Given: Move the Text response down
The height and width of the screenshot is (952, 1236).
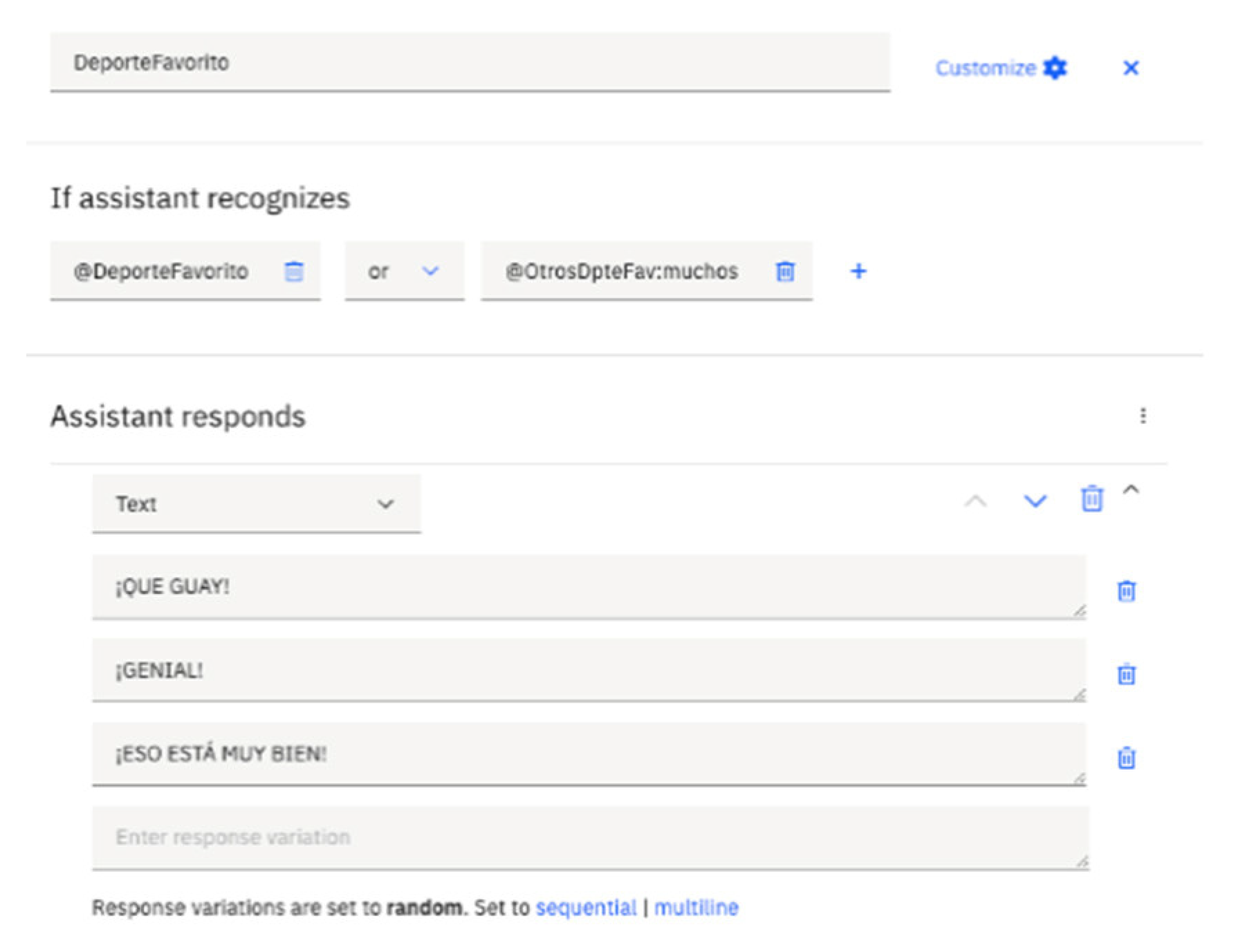Looking at the screenshot, I should [1035, 501].
